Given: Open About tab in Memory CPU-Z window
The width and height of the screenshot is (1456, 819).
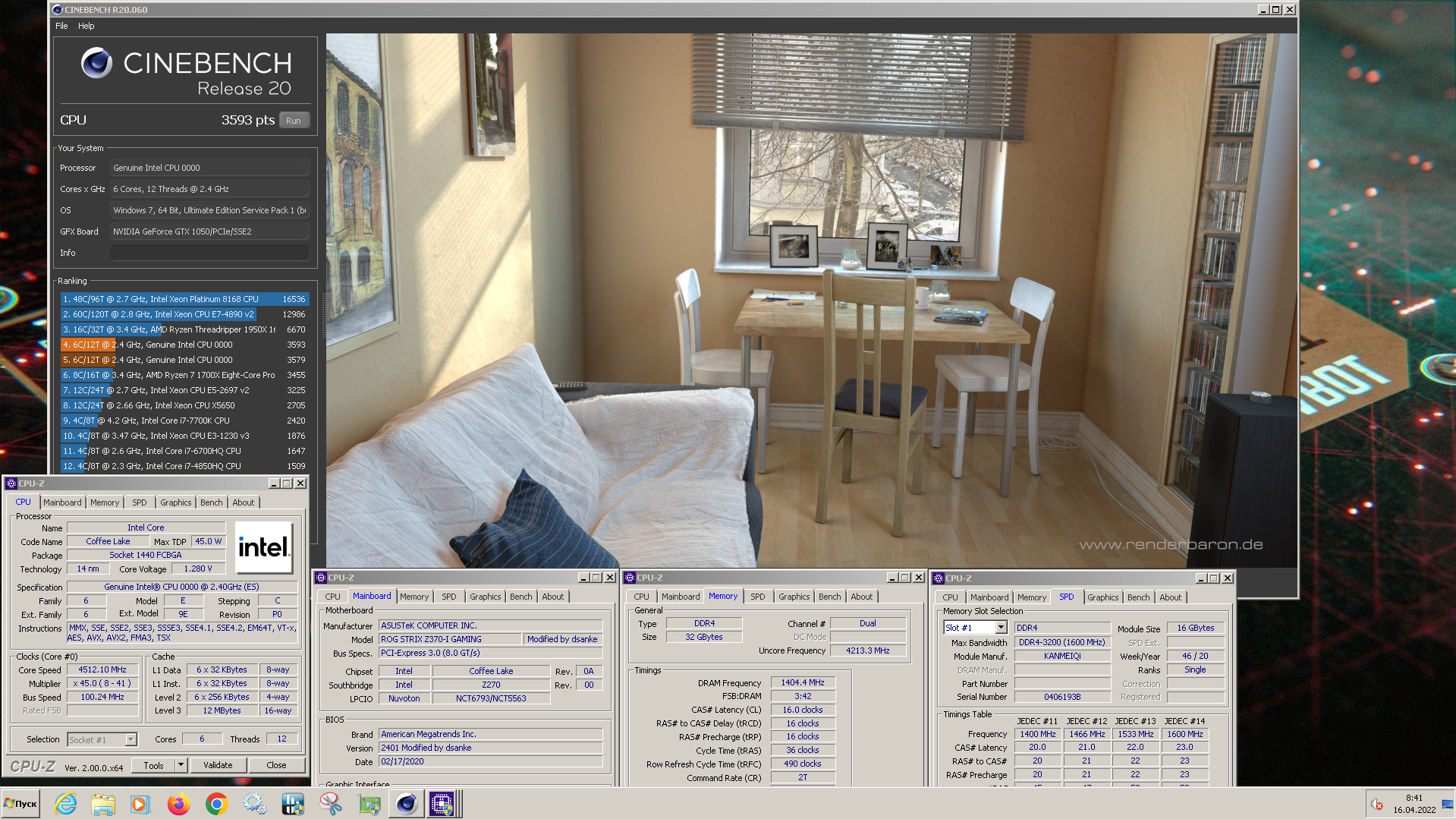Looking at the screenshot, I should point(861,597).
